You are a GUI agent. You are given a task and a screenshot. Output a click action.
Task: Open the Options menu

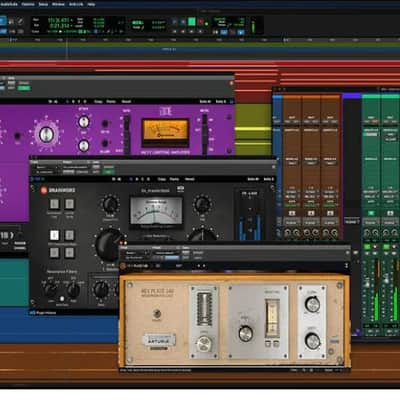click(x=28, y=4)
